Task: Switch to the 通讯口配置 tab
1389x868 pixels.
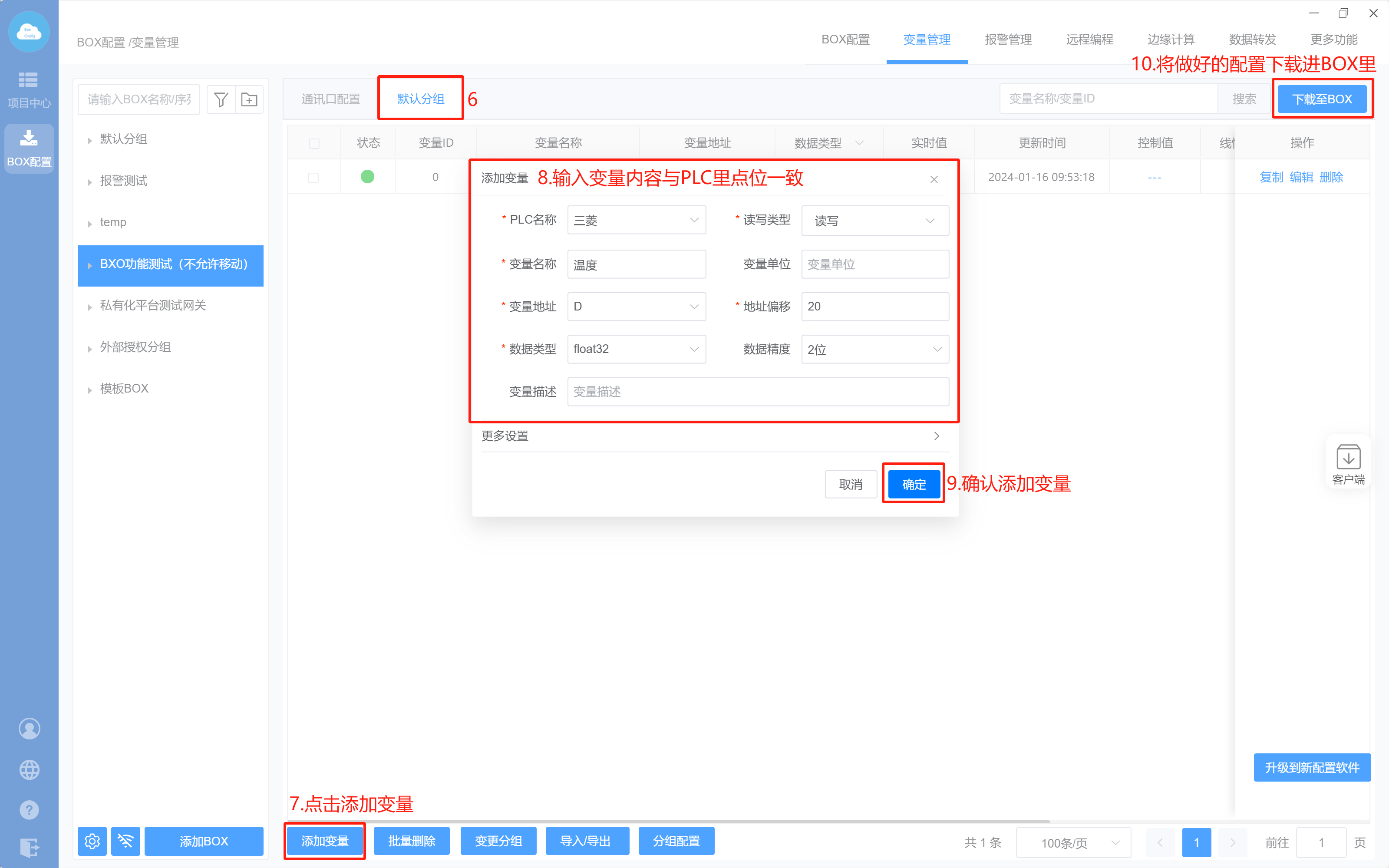Action: pyautogui.click(x=330, y=99)
